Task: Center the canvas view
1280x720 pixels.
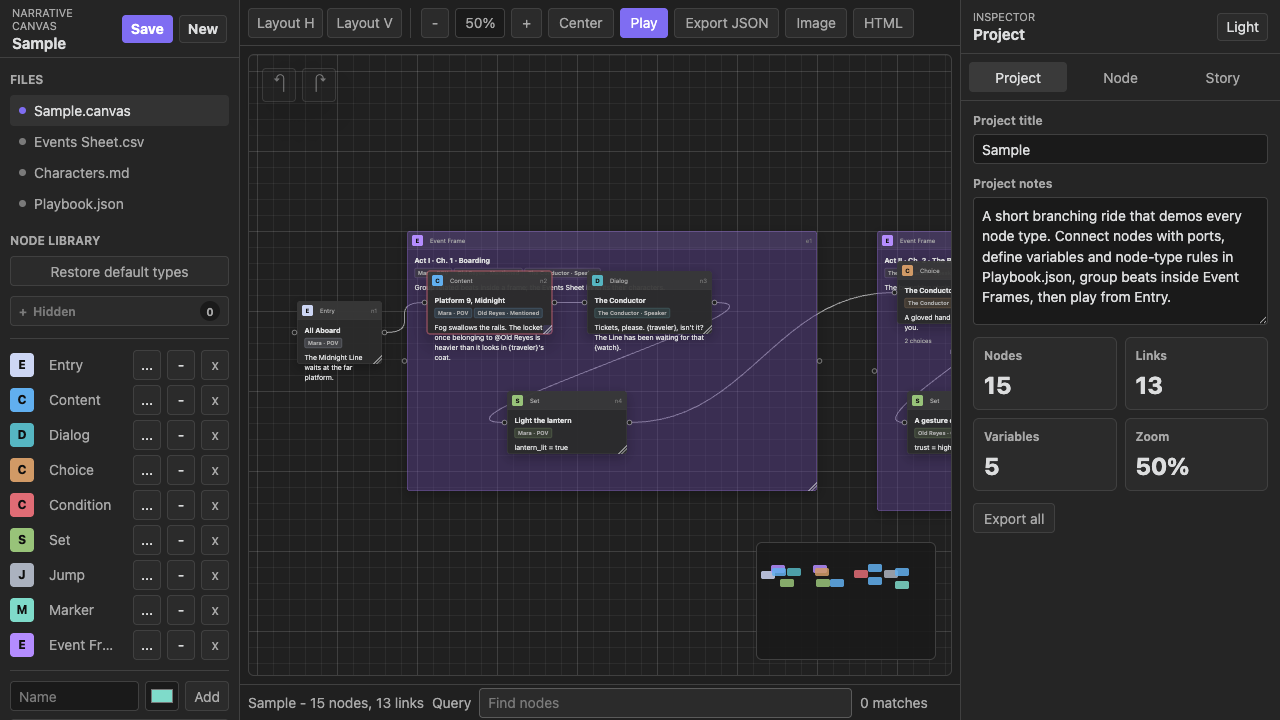Action: pyautogui.click(x=581, y=23)
